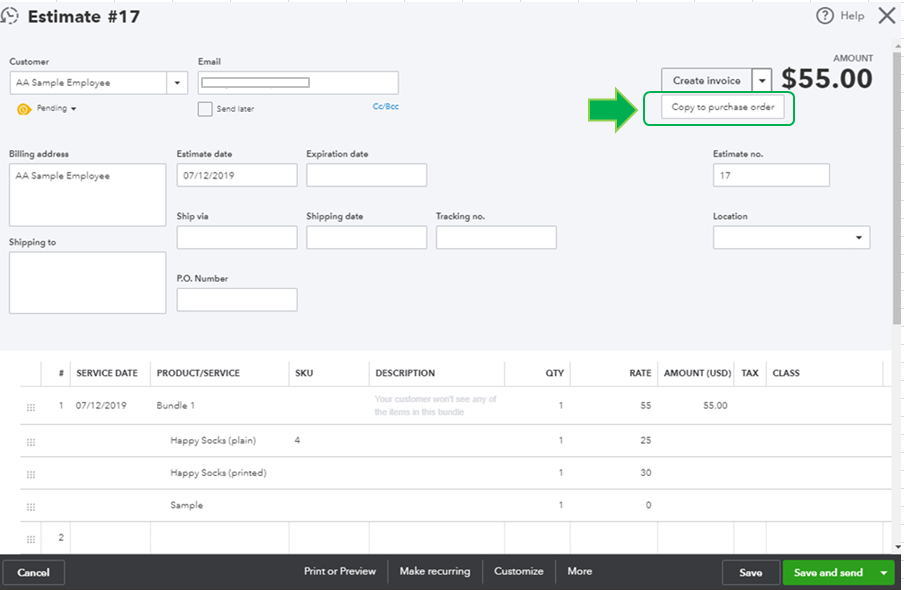Screen dimensions: 904x590
Task: Enable the Send later checkbox
Action: tap(205, 109)
